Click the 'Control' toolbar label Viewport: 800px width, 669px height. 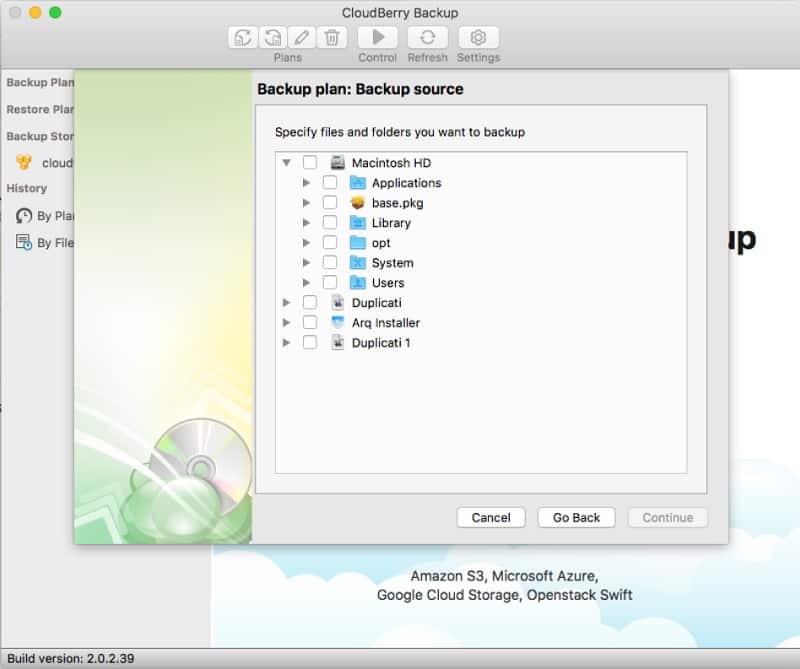click(x=378, y=58)
